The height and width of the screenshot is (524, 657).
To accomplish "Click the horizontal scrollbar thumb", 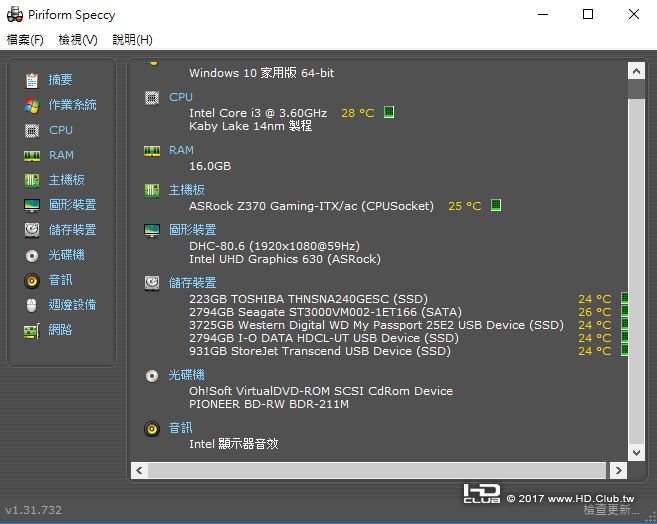I will pyautogui.click(x=377, y=470).
